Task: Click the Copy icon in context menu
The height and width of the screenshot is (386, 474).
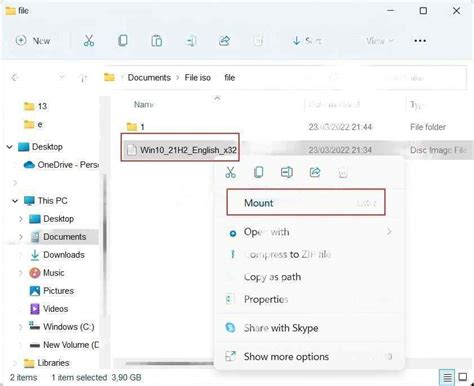Action: (x=259, y=172)
